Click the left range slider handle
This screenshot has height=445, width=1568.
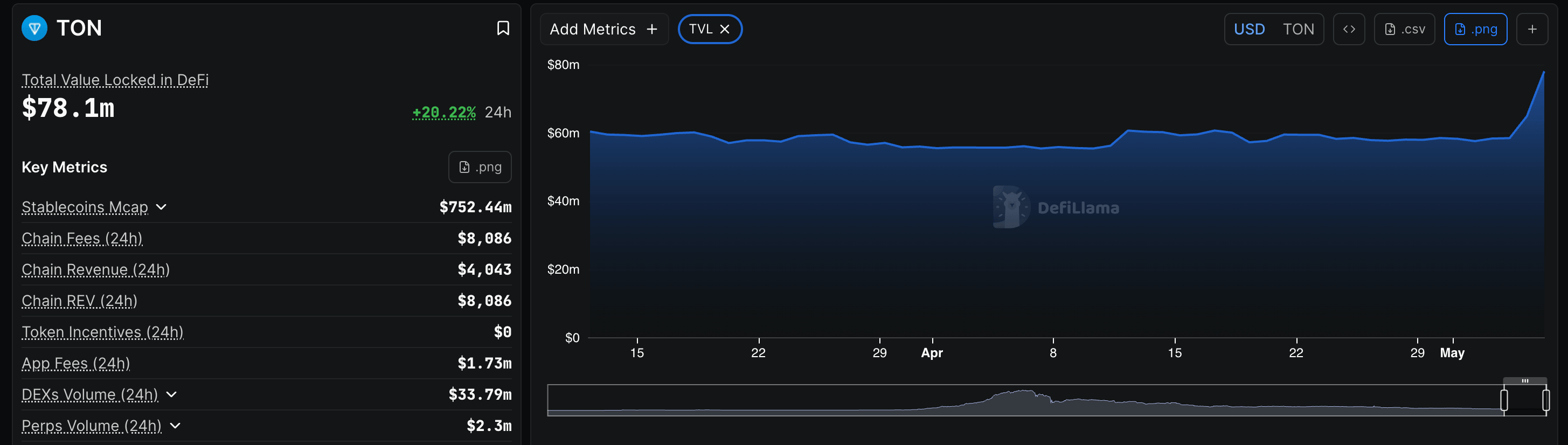[x=1504, y=400]
